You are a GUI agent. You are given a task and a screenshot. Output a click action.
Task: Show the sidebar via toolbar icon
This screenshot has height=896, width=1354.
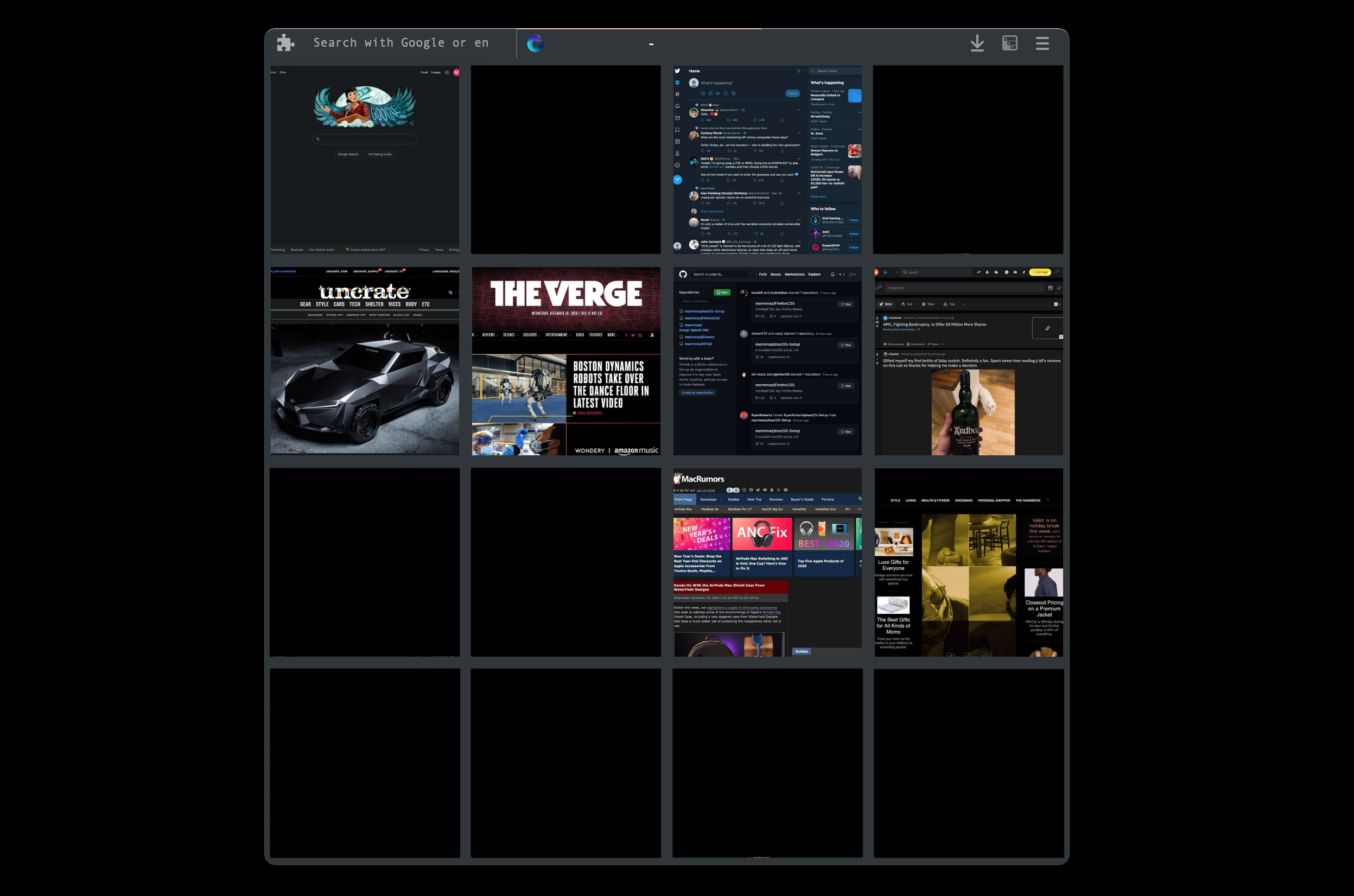click(x=1009, y=43)
